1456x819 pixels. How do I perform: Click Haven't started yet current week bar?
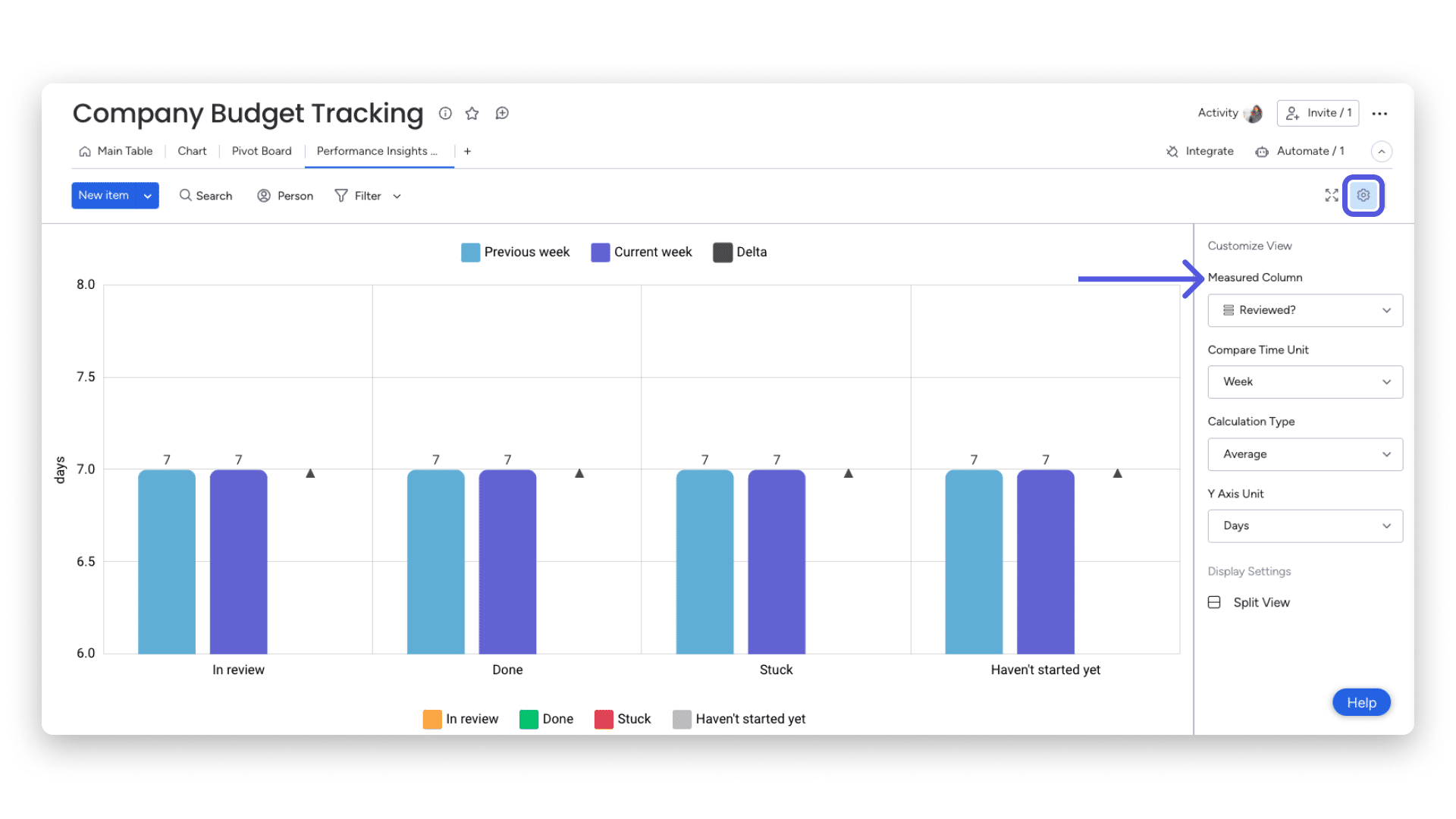pyautogui.click(x=1045, y=562)
